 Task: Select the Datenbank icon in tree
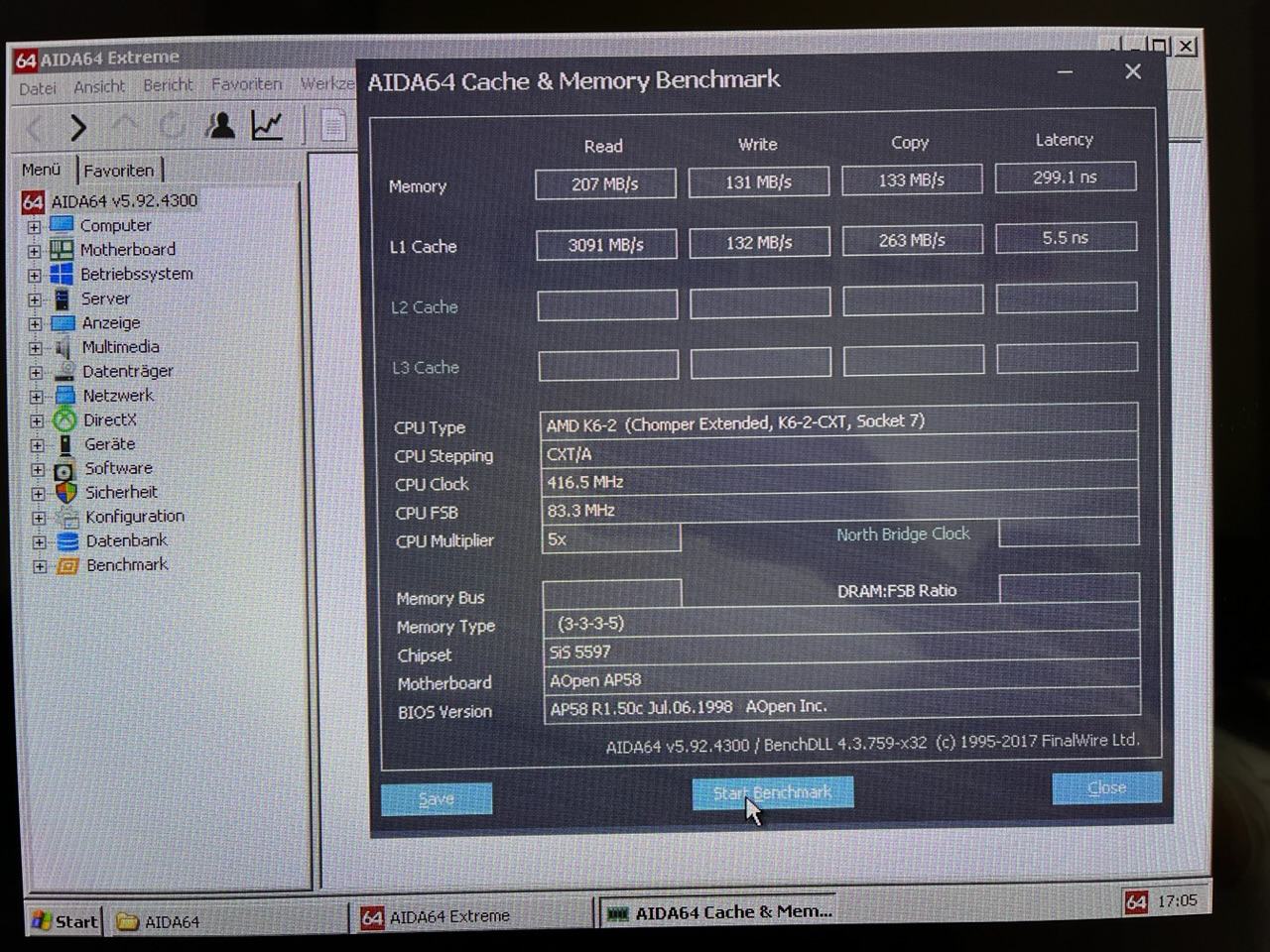[x=67, y=541]
